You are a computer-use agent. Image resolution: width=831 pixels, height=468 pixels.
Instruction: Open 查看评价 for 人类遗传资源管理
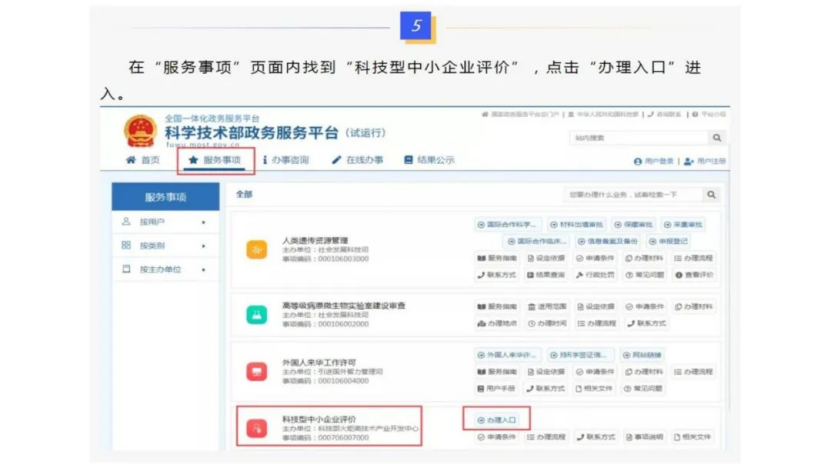[693, 275]
